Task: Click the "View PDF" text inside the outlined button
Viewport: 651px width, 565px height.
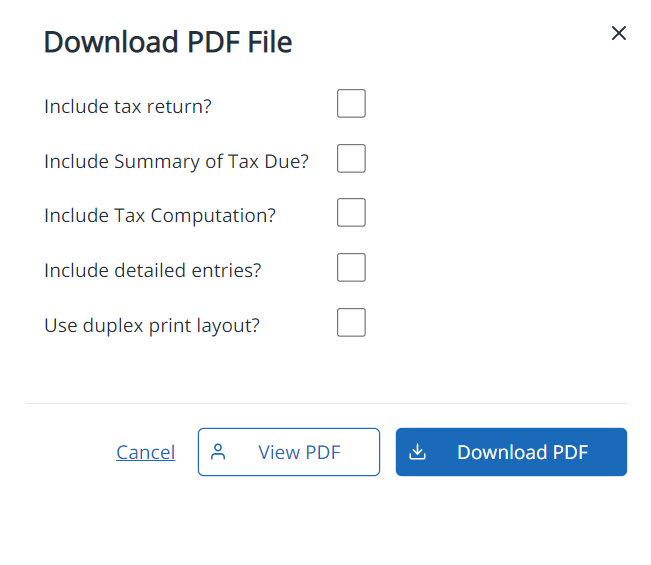Action: [x=299, y=452]
